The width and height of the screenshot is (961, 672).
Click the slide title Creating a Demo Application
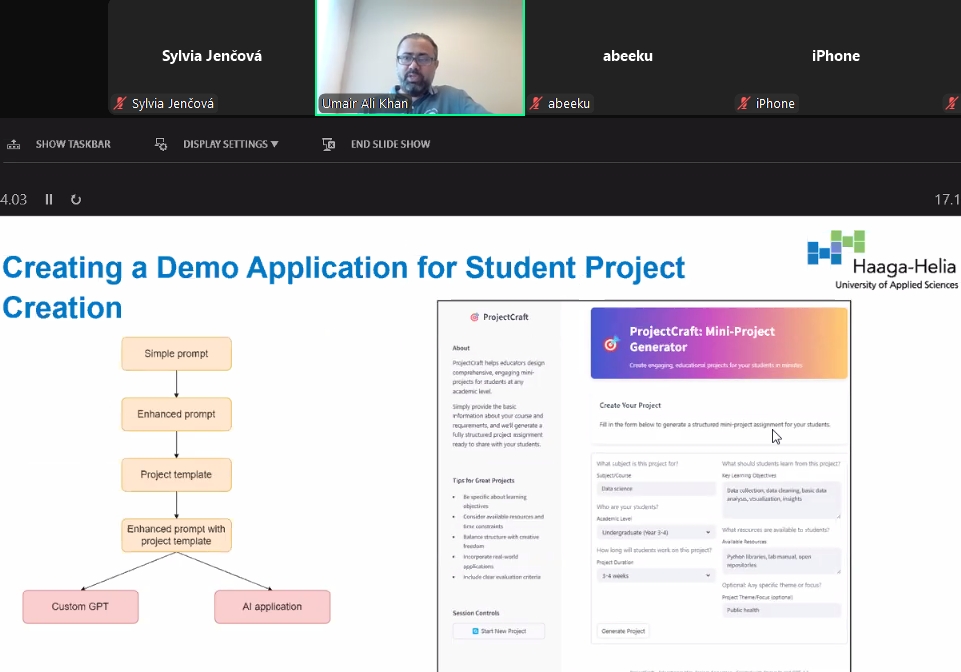[343, 287]
